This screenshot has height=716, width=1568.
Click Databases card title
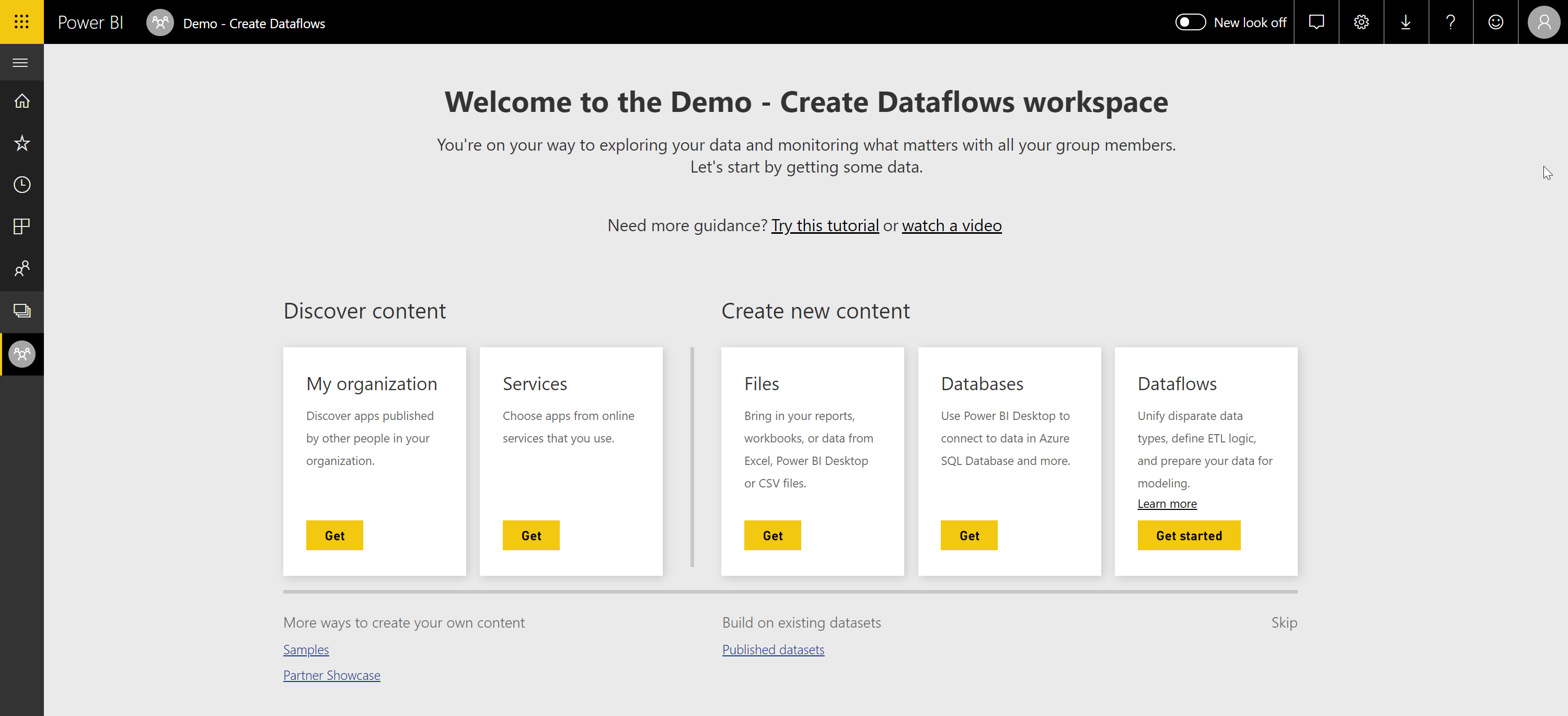point(982,383)
